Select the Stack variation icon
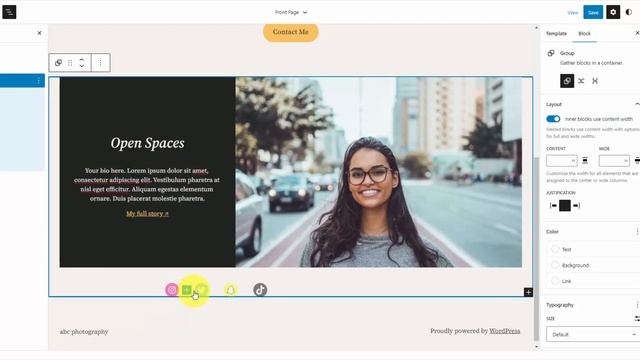 coord(595,81)
